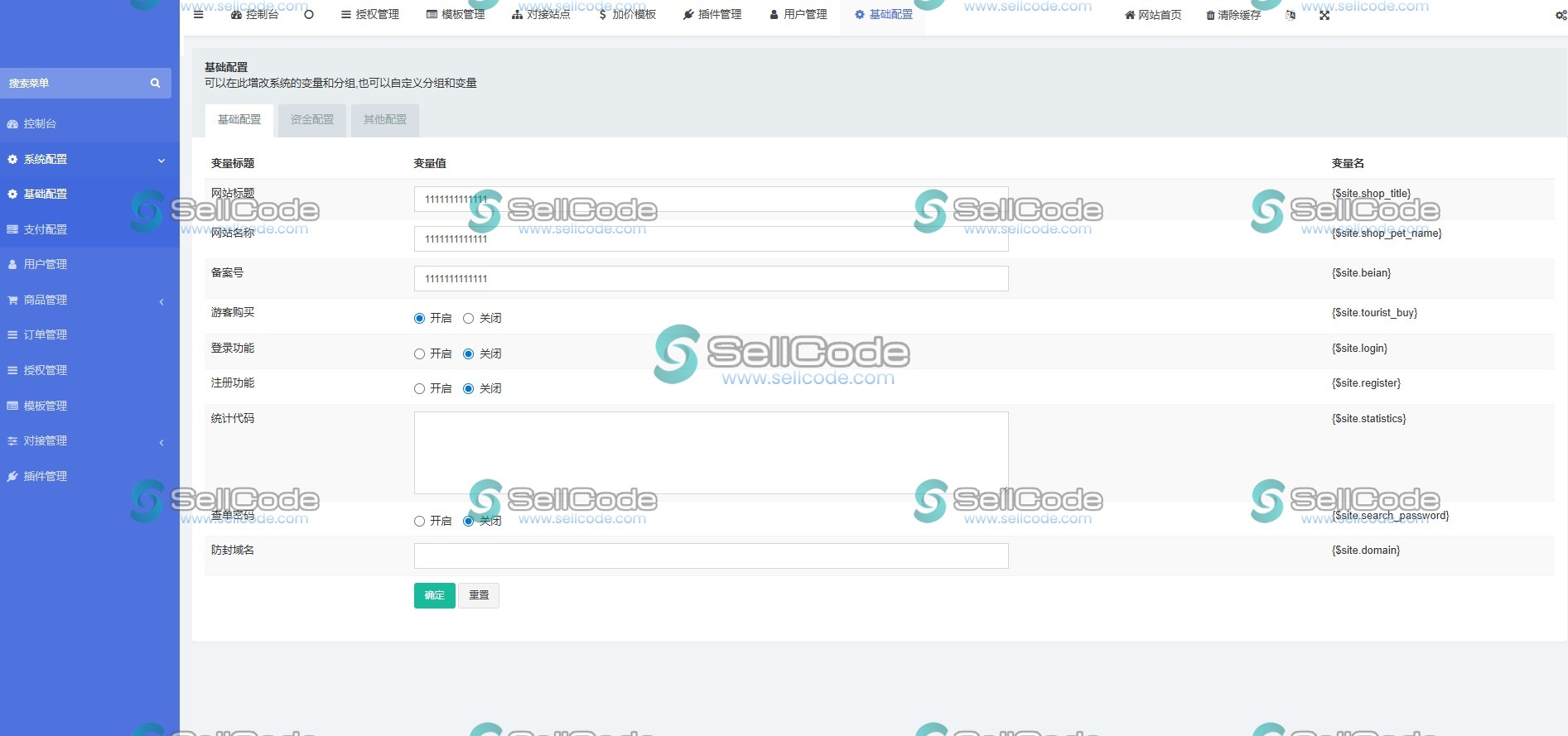This screenshot has width=1568, height=736.
Task: Select the 基础配置 settings tab
Action: tap(239, 120)
